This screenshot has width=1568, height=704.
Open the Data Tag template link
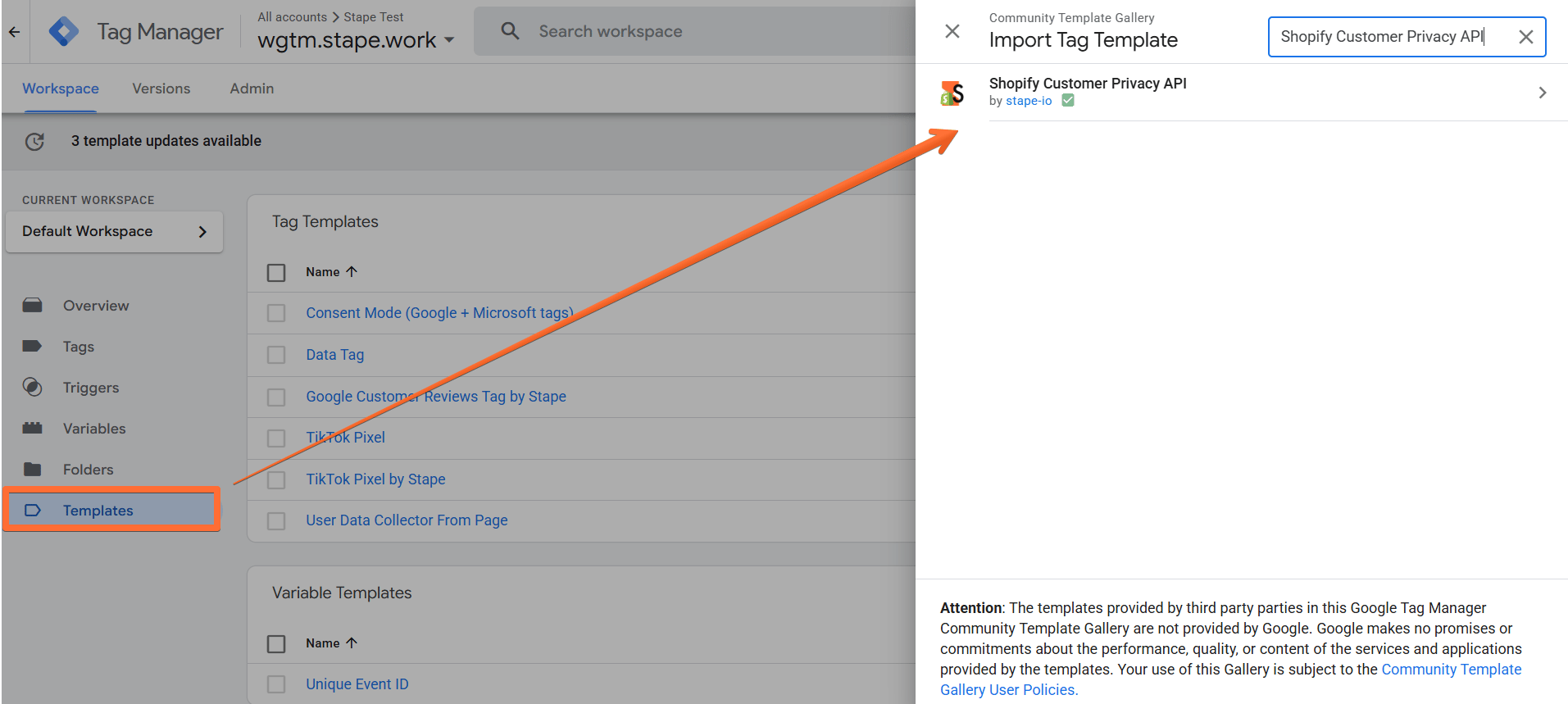point(335,355)
